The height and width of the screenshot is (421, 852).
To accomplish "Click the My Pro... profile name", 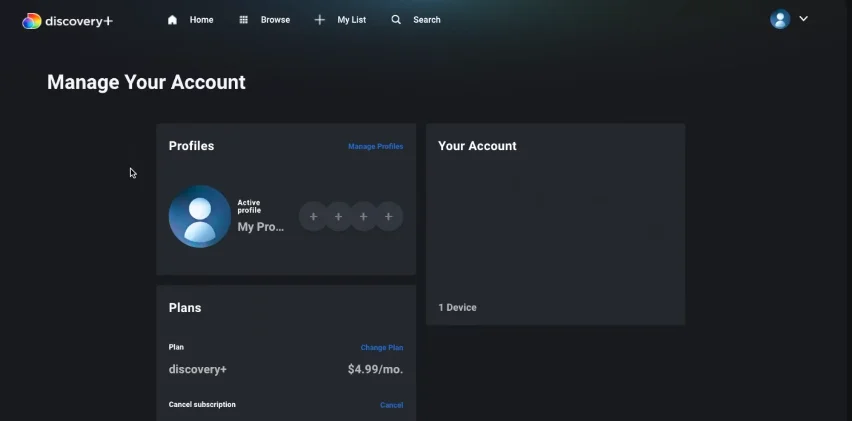I will point(261,227).
